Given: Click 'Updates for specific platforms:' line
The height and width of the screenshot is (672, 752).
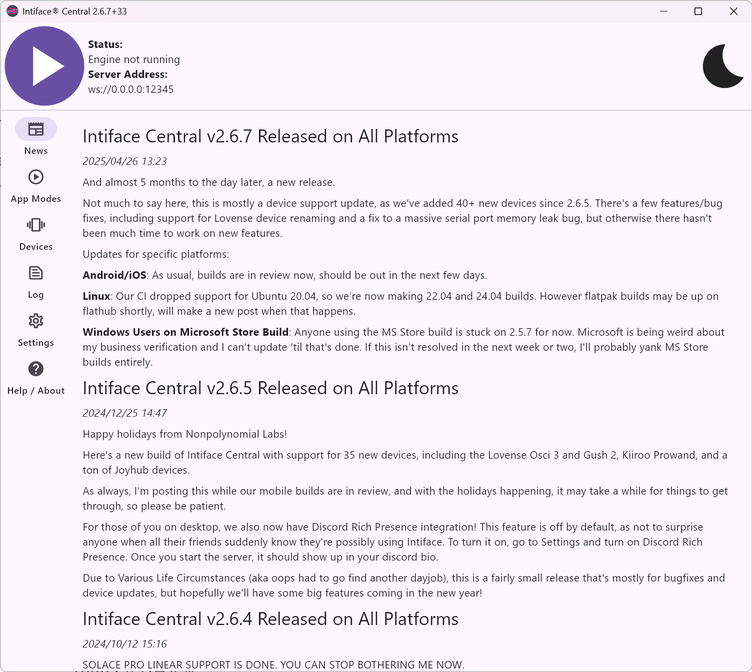Looking at the screenshot, I should click(x=156, y=254).
